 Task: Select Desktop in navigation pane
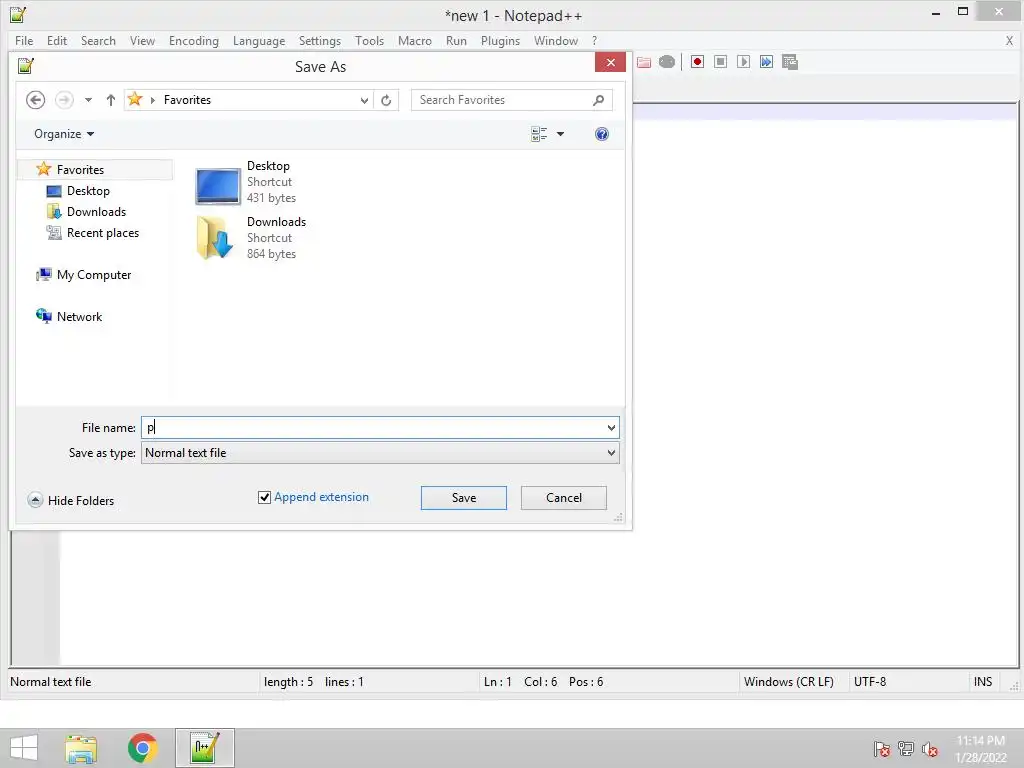88,191
